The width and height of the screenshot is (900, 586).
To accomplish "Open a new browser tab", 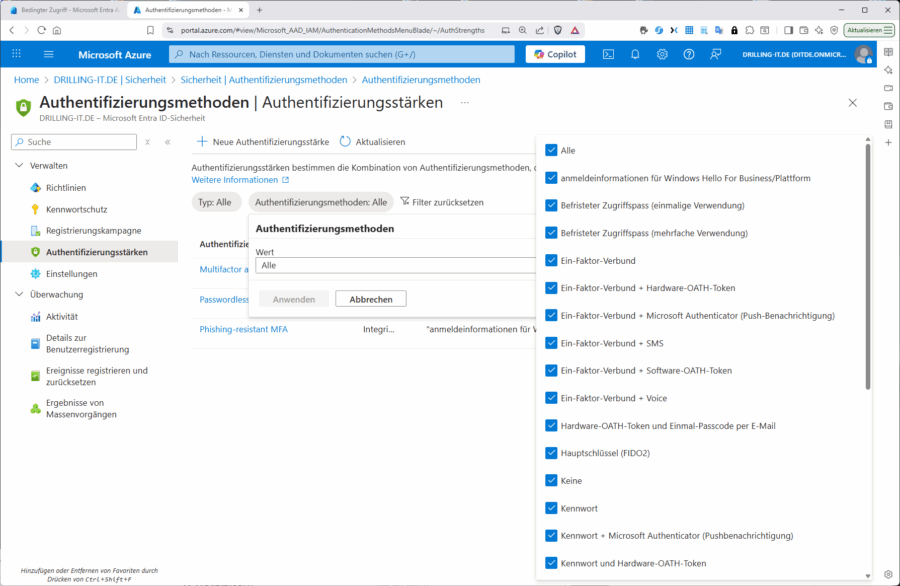I will 259,10.
